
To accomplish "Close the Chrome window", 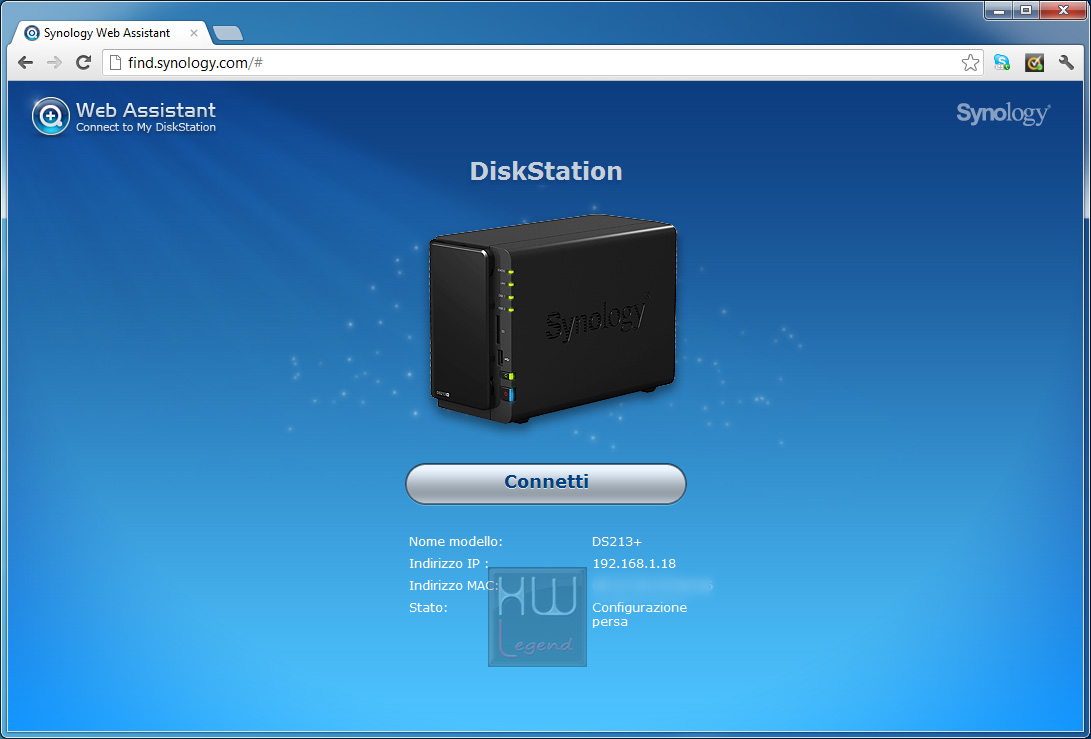I will 1062,10.
